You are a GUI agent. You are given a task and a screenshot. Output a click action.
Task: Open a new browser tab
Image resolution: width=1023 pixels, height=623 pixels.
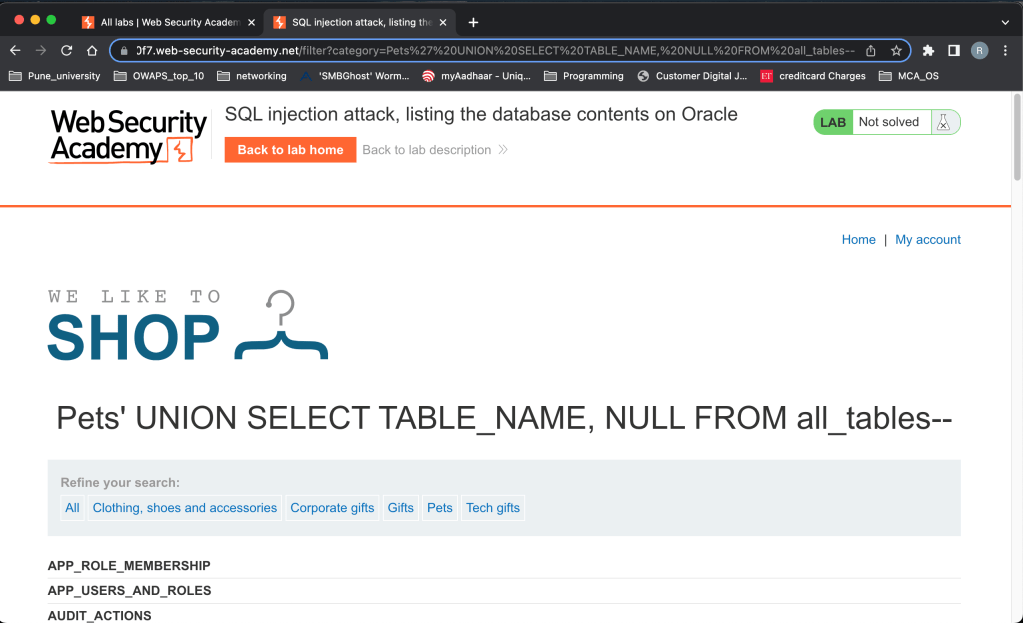tap(473, 22)
